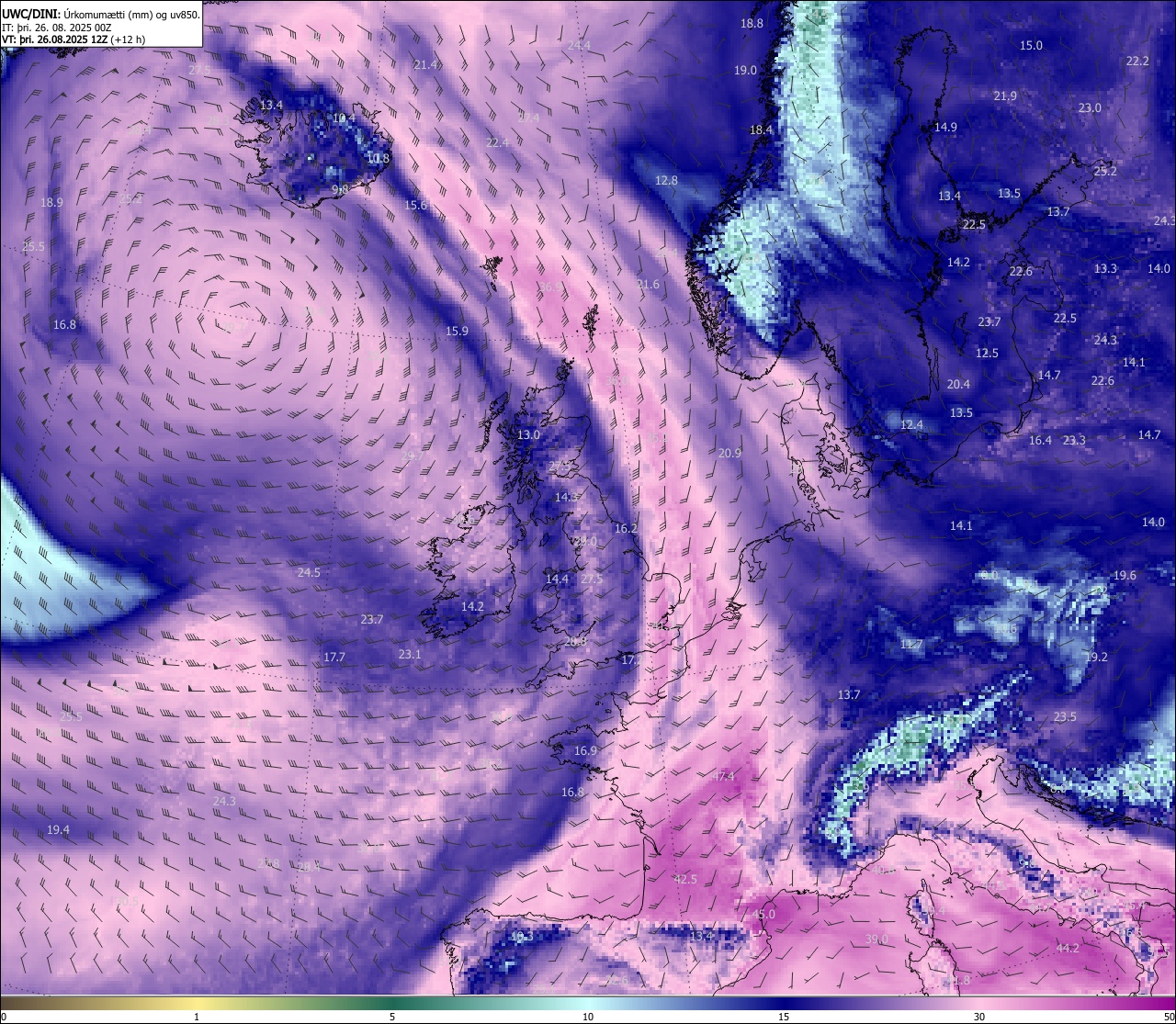Click the '15.0' map value

(1031, 45)
